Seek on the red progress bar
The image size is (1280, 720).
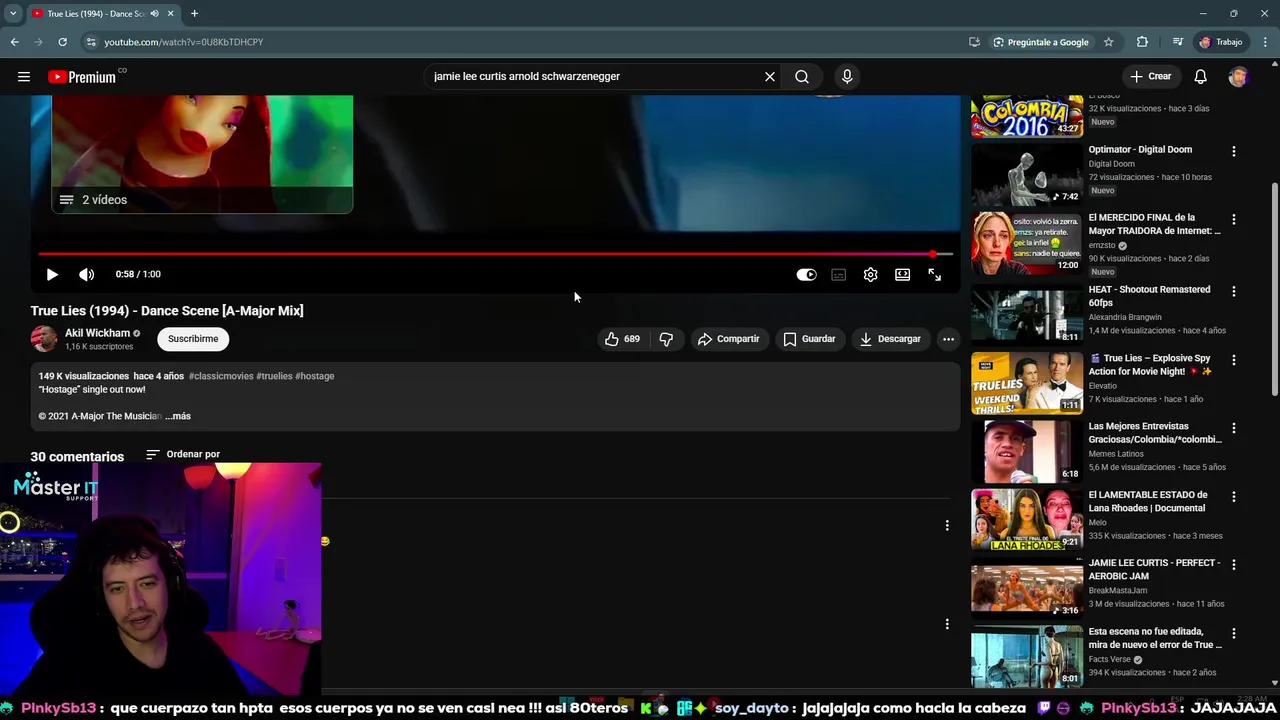(x=496, y=254)
